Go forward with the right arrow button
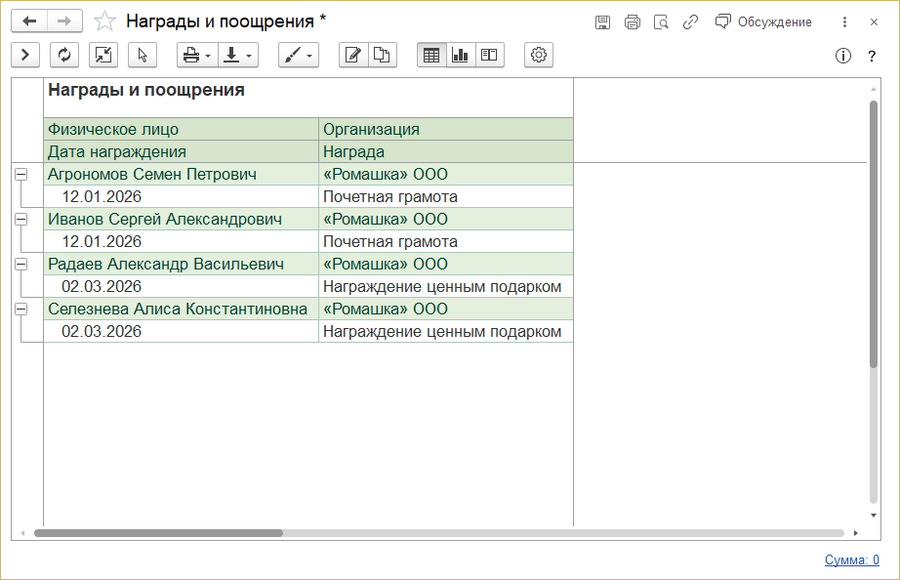 (64, 22)
